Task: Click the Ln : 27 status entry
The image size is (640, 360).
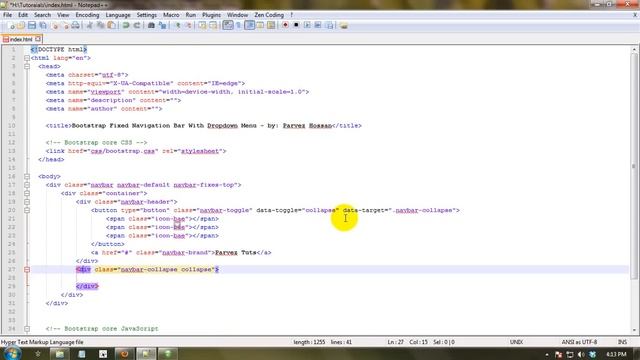Action: click(x=395, y=342)
